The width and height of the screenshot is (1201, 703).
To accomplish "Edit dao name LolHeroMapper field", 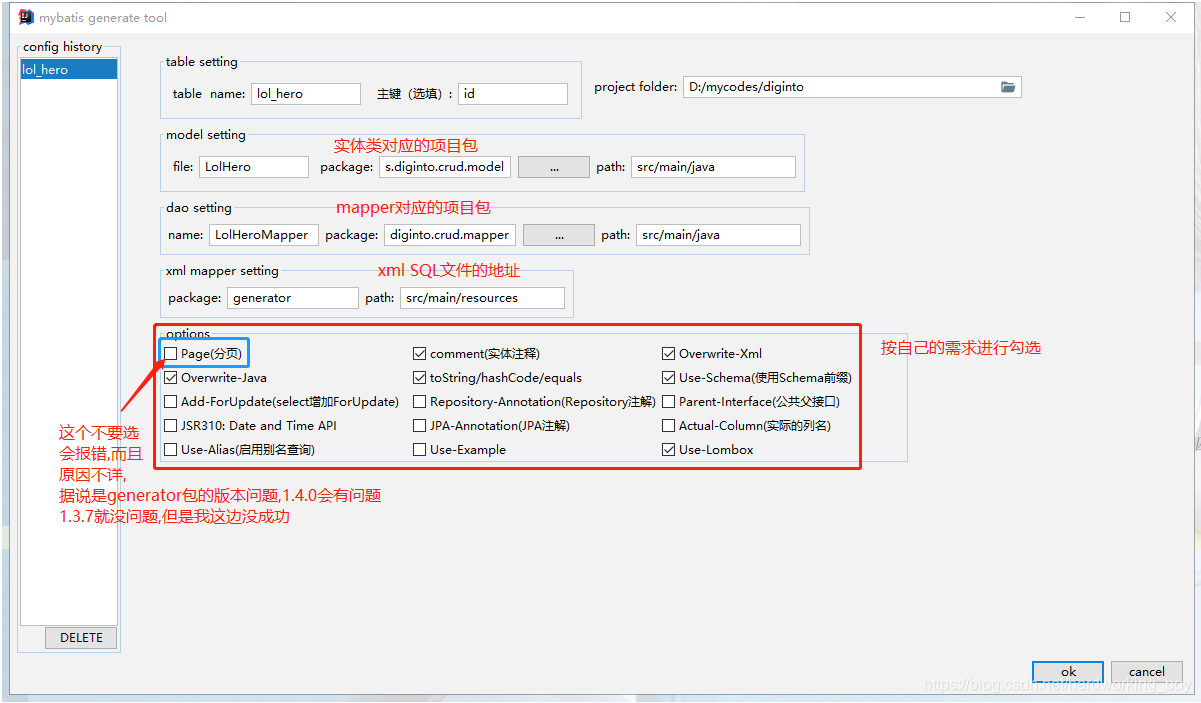I will pos(264,235).
